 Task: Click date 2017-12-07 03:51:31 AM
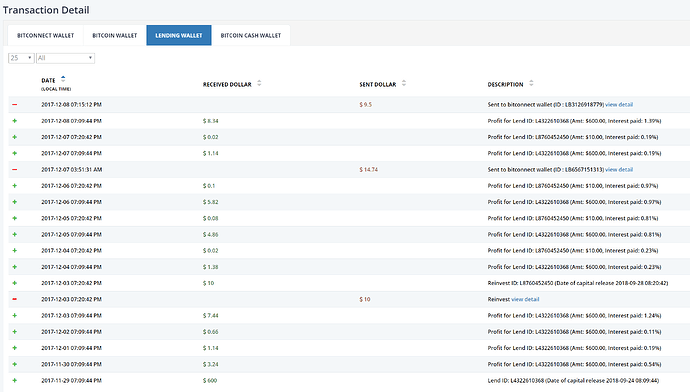pos(71,169)
